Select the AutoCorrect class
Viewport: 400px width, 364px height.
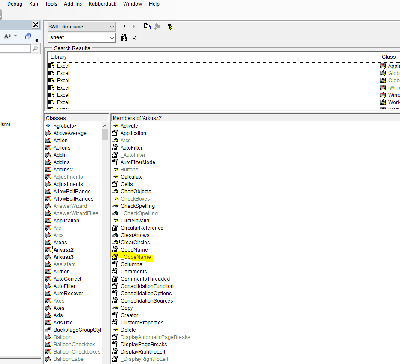[x=68, y=279]
